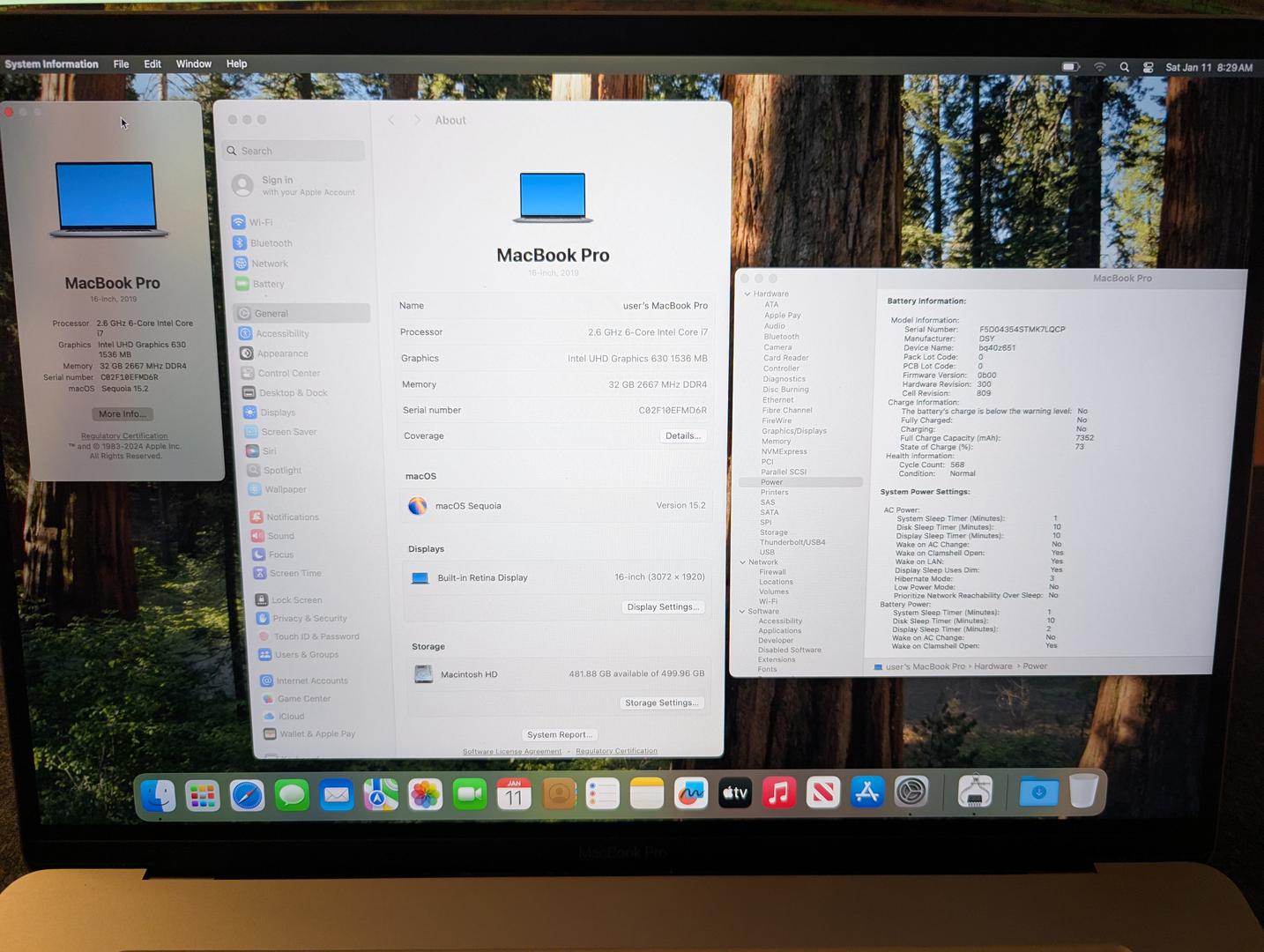Open the Trash in the Dock
Screen dimensions: 1264x952
(1083, 791)
